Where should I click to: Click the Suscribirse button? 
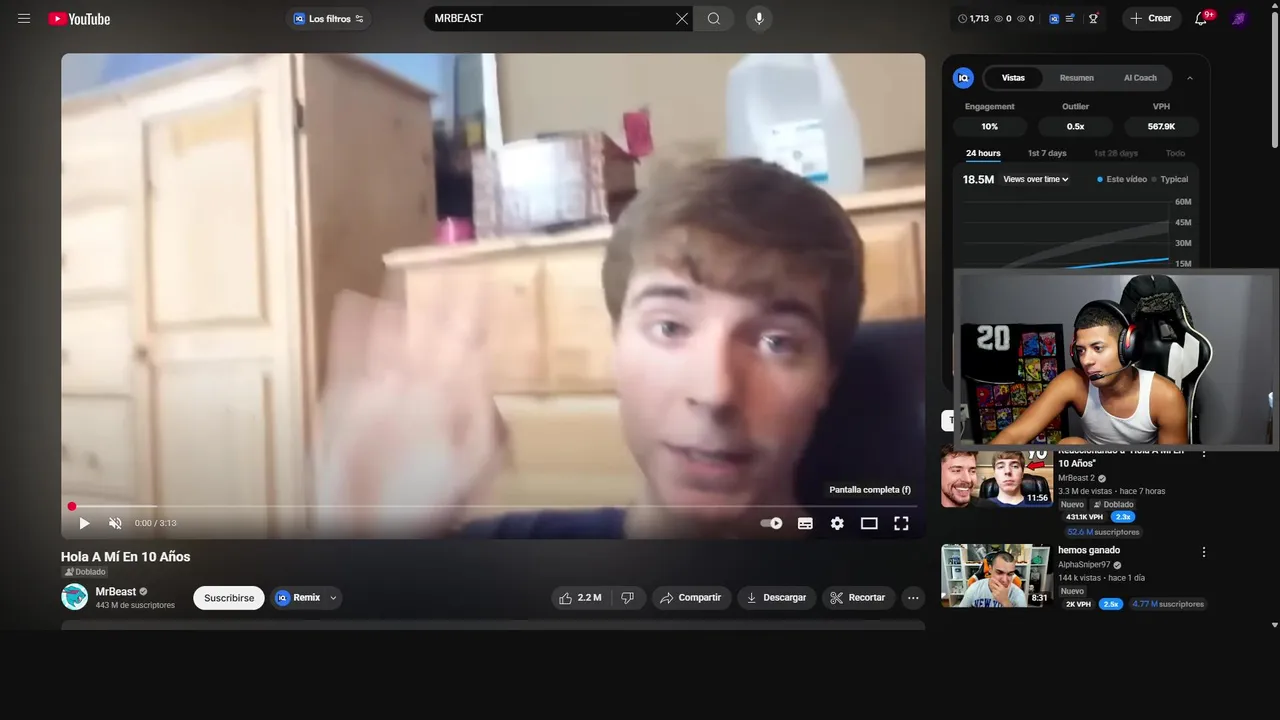(x=229, y=598)
